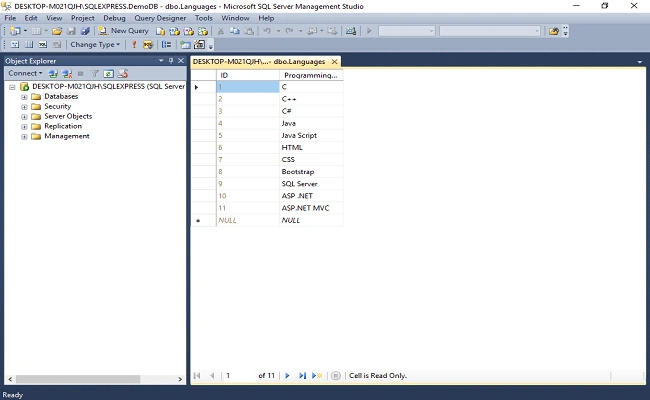
Task: Click the ID column header
Action: [x=248, y=75]
